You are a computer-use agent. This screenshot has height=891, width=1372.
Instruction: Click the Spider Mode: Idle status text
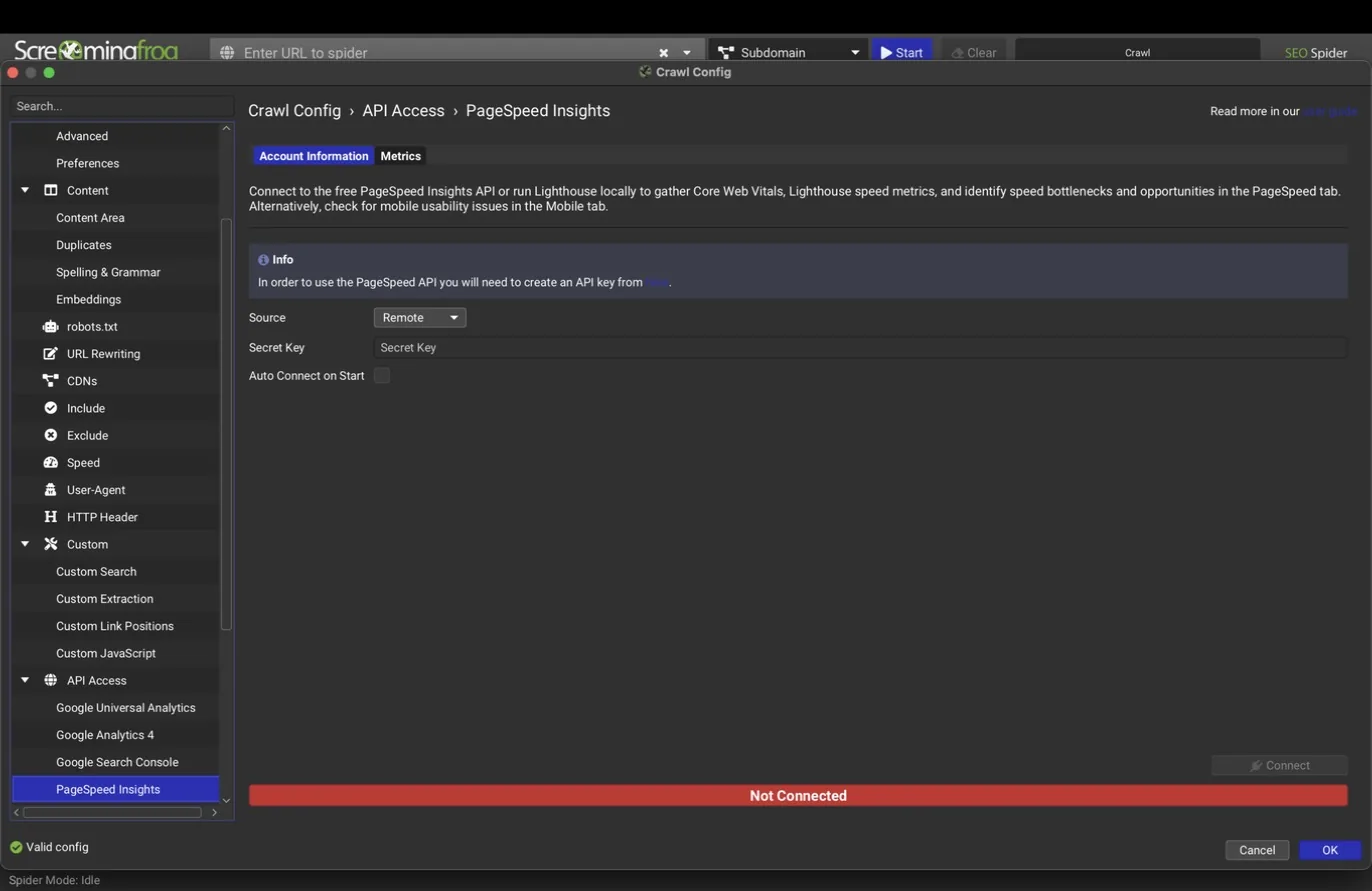click(54, 880)
